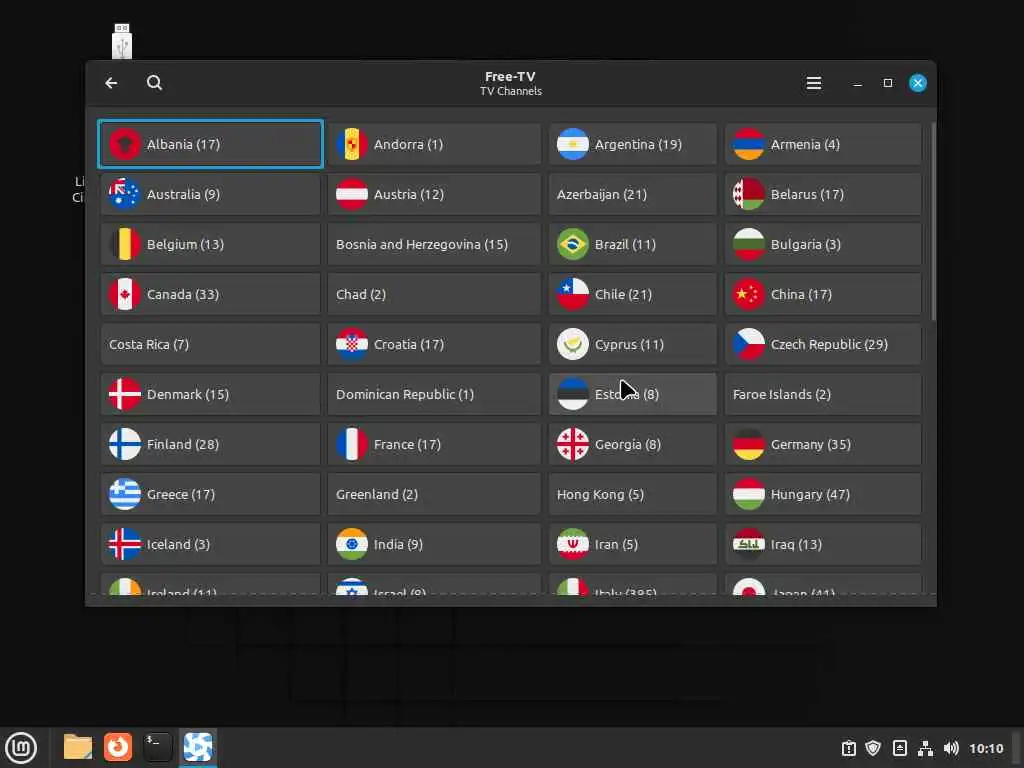Click the Croatia flag icon
Screen dimensions: 1024x768
pos(351,344)
